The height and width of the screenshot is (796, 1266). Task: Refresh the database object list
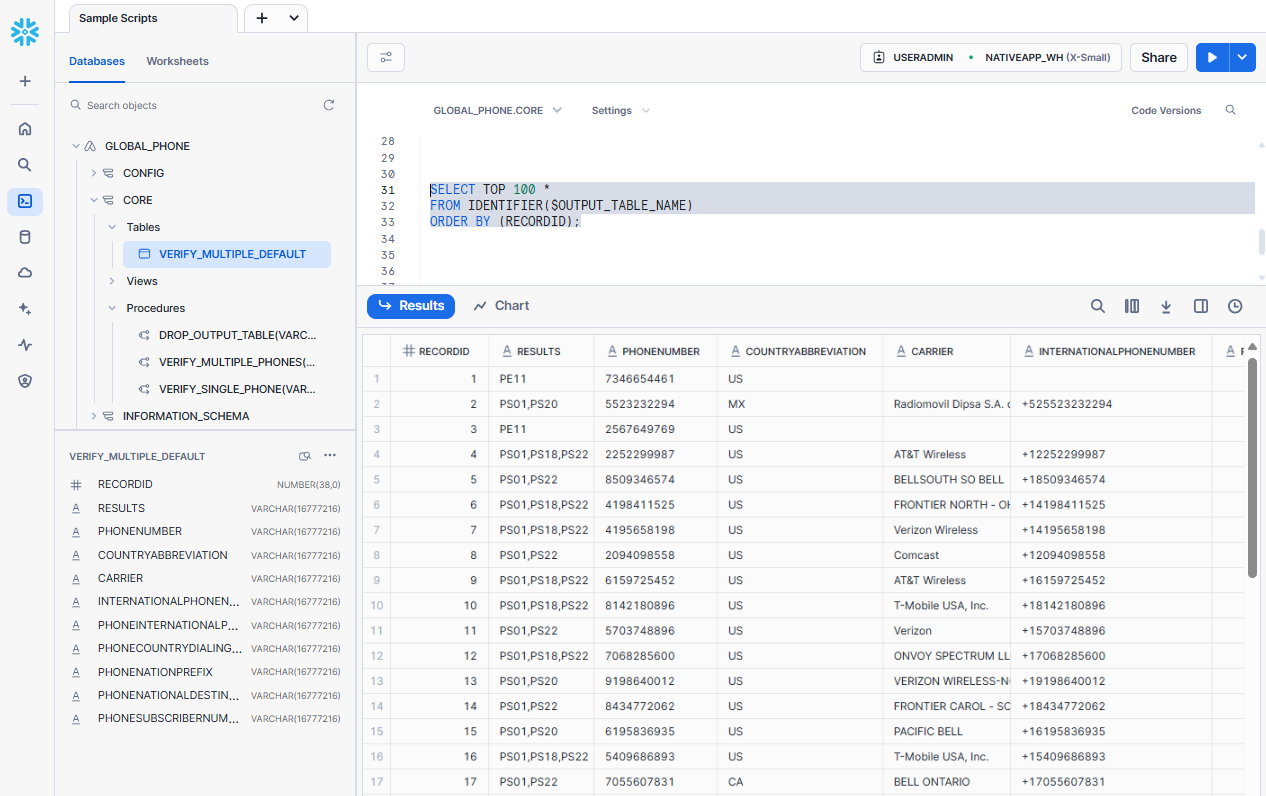[x=329, y=105]
